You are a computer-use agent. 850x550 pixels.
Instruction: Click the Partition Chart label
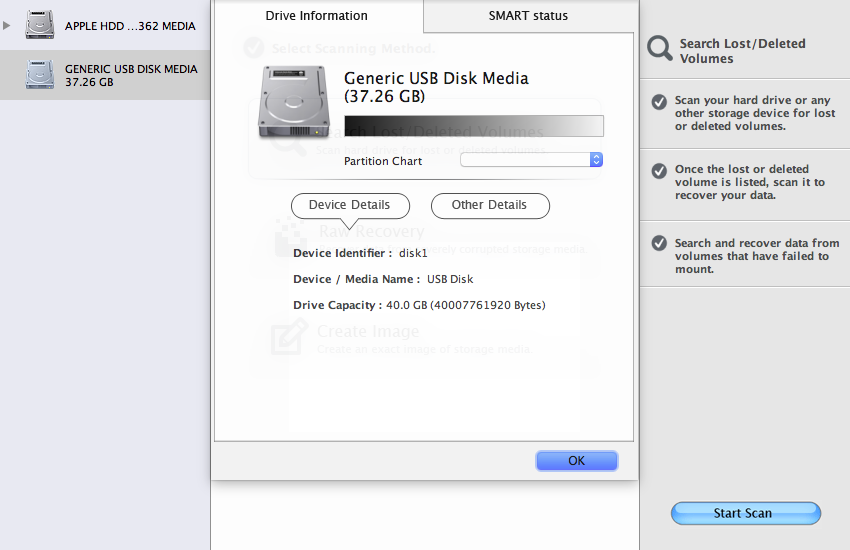click(383, 161)
